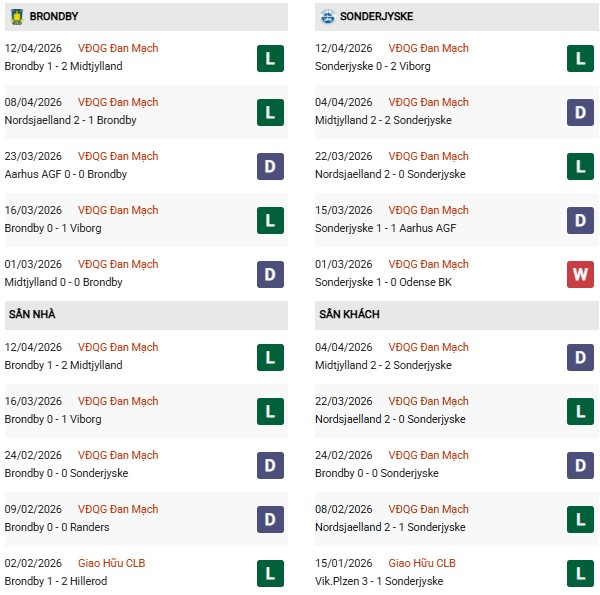Click the D badge for Brondby 0-0 Randers
The width and height of the screenshot is (600, 595).
[269, 519]
